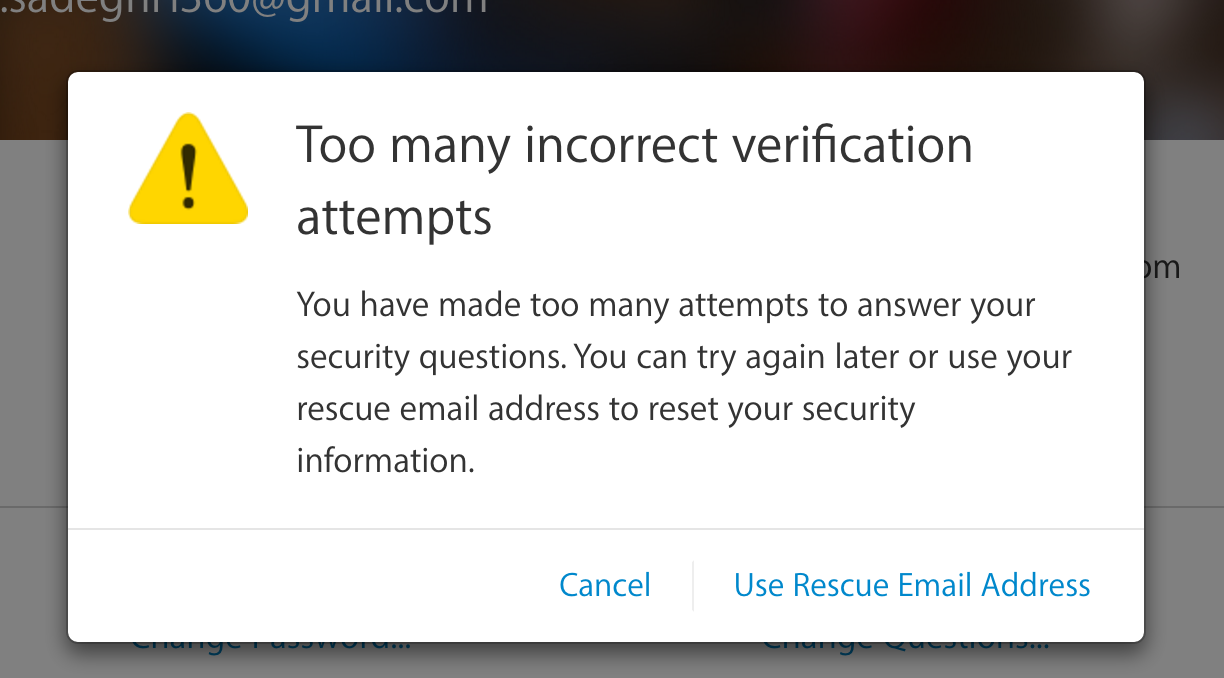
Task: Choose Use Rescue Email Address
Action: (912, 585)
